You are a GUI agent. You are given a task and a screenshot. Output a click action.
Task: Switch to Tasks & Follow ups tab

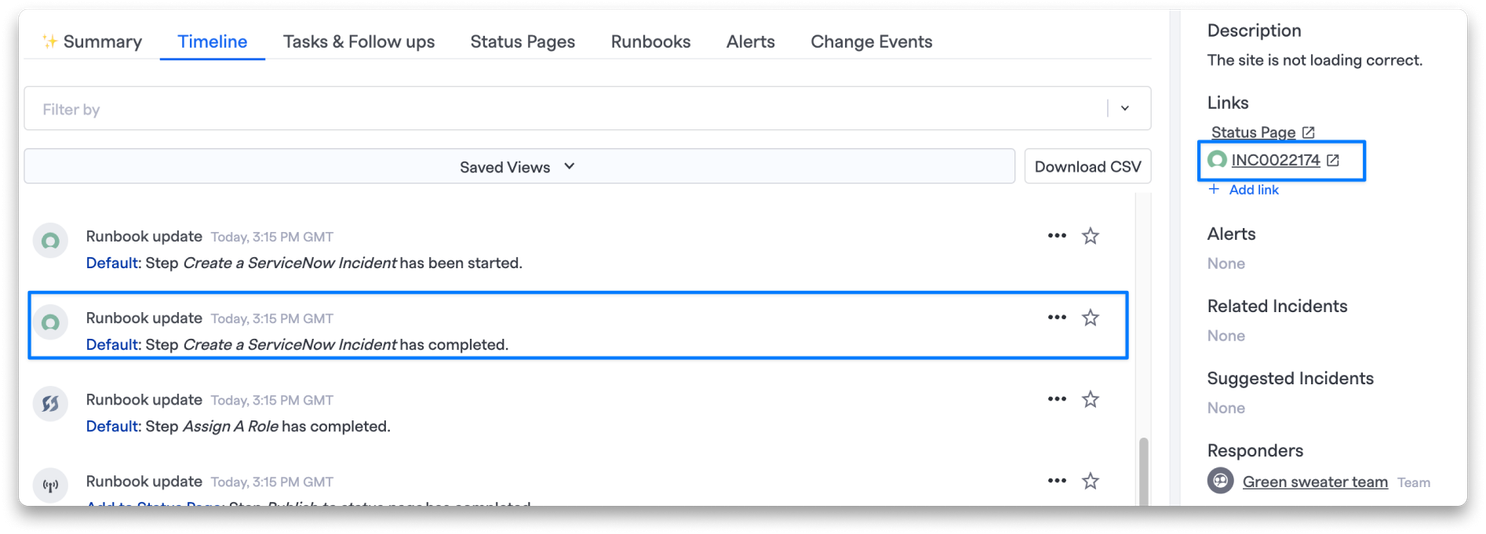[358, 42]
